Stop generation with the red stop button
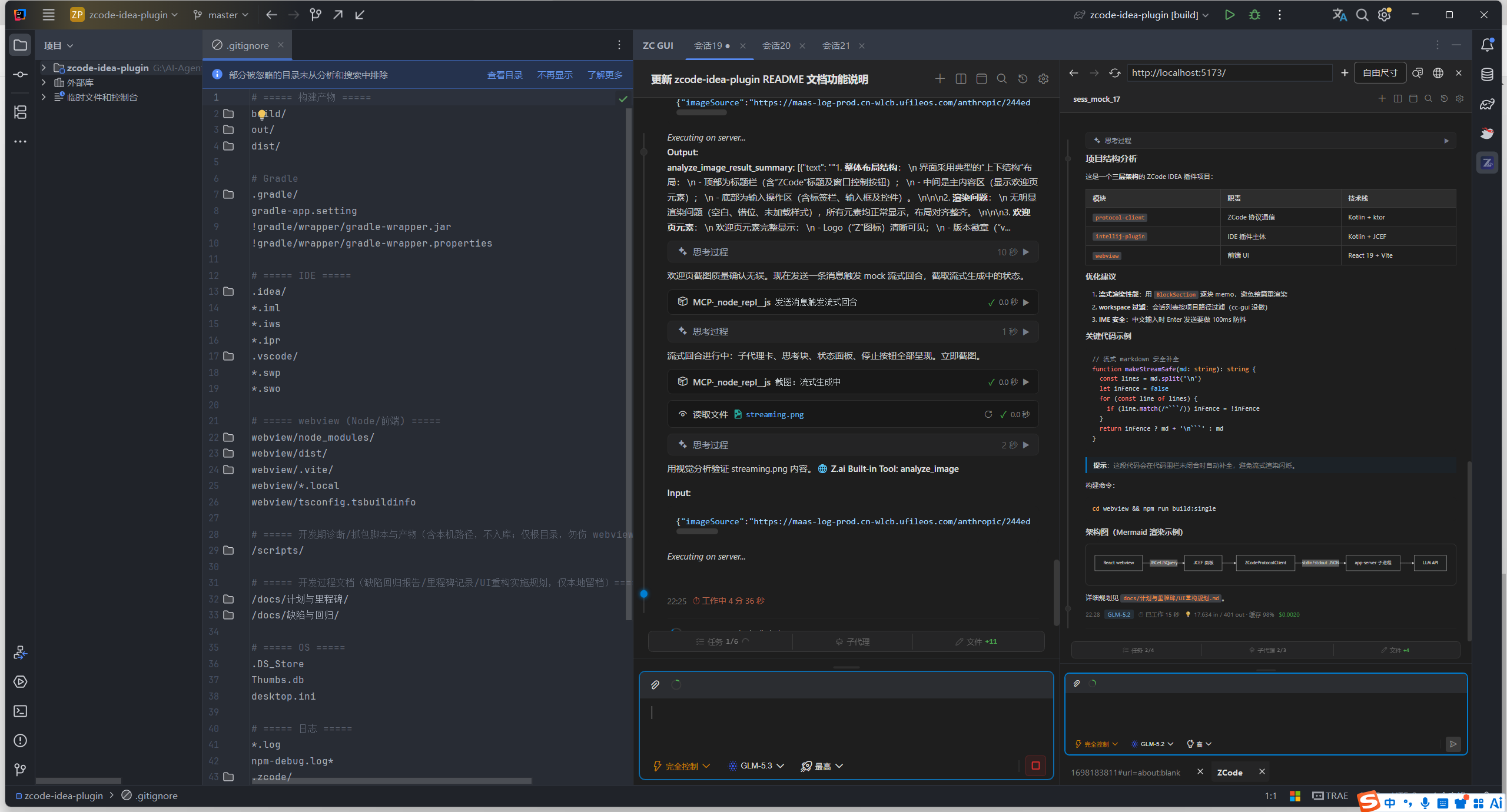1507x812 pixels. coord(1035,766)
